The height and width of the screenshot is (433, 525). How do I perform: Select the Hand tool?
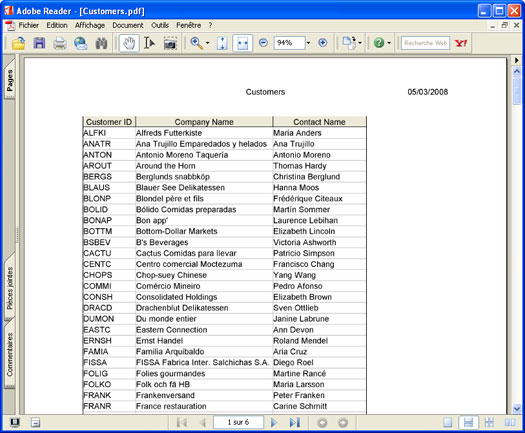(129, 43)
